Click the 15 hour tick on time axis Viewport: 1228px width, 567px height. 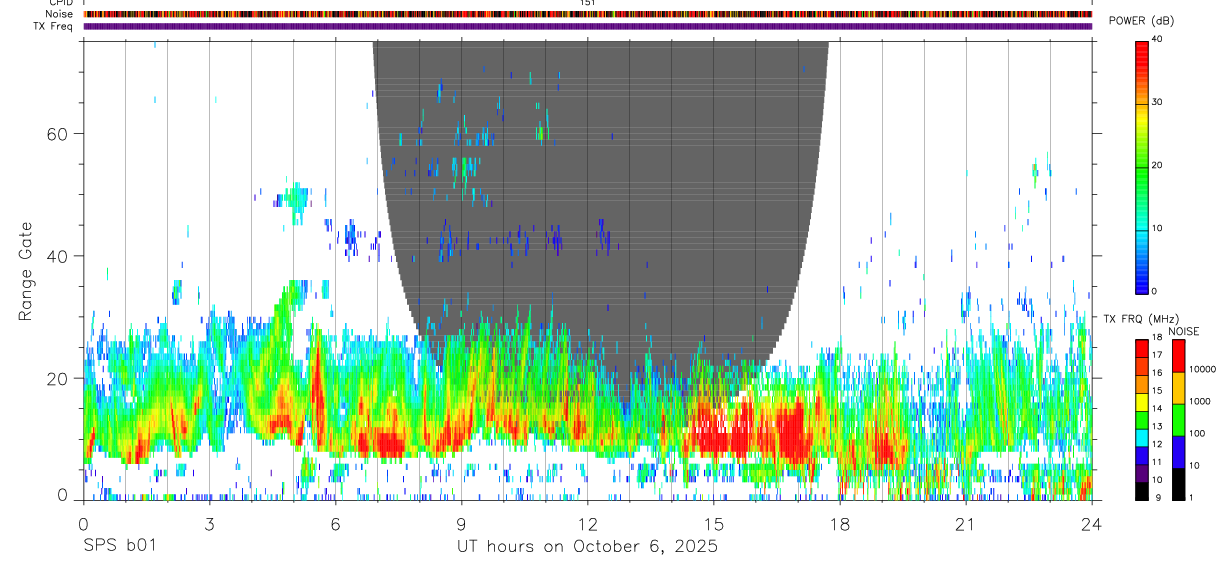pyautogui.click(x=713, y=524)
